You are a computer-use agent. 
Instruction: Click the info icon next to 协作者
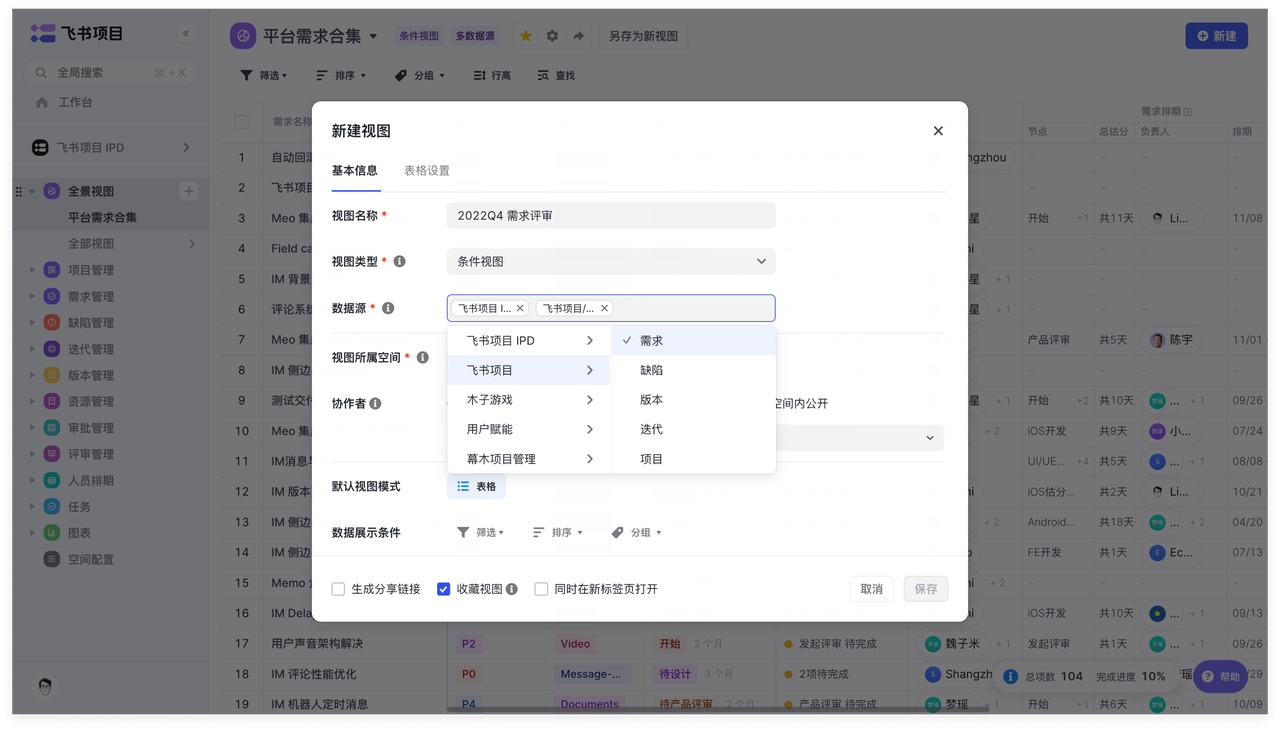(x=375, y=403)
